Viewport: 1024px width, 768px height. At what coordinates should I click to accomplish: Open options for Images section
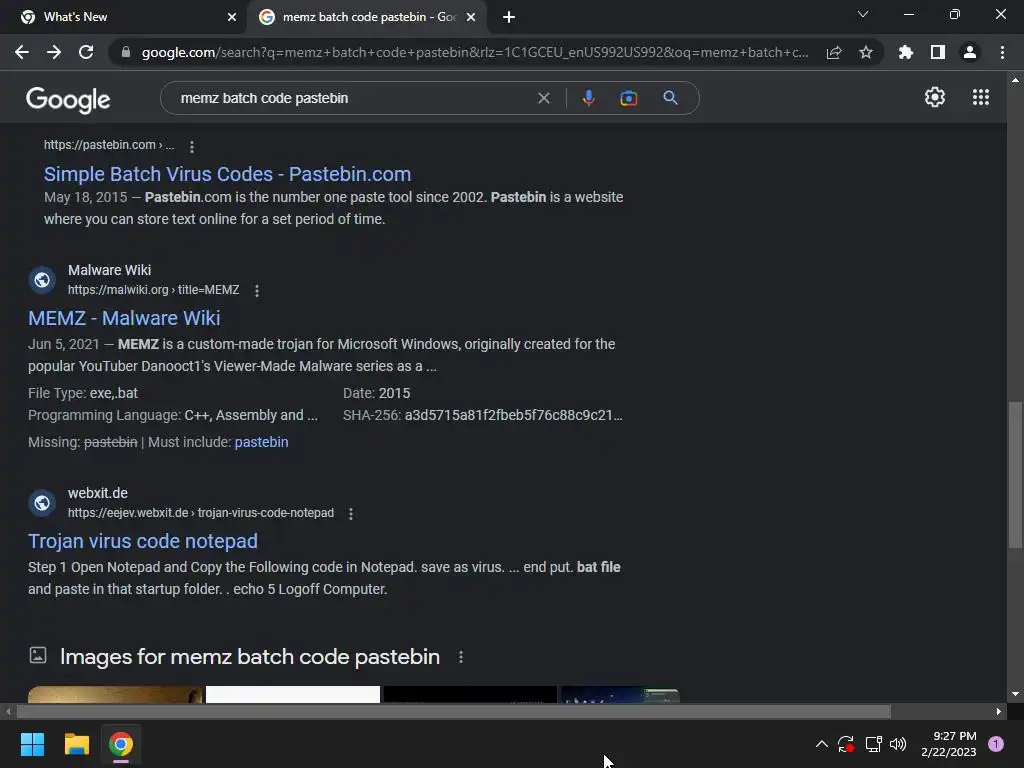pos(461,657)
